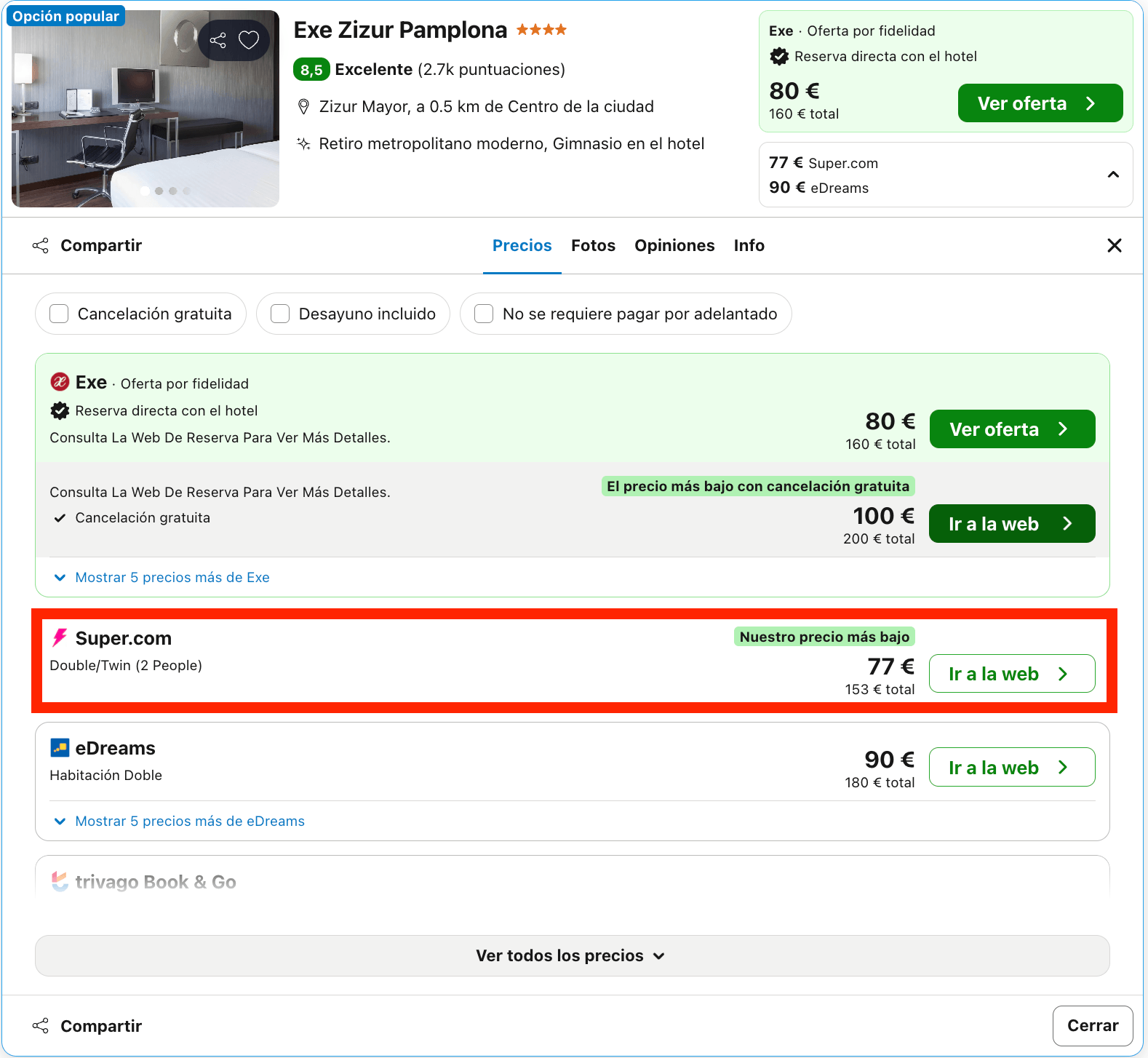This screenshot has width=1148, height=1058.
Task: Click the location pin icon next to Zizur Mayor
Action: point(304,107)
